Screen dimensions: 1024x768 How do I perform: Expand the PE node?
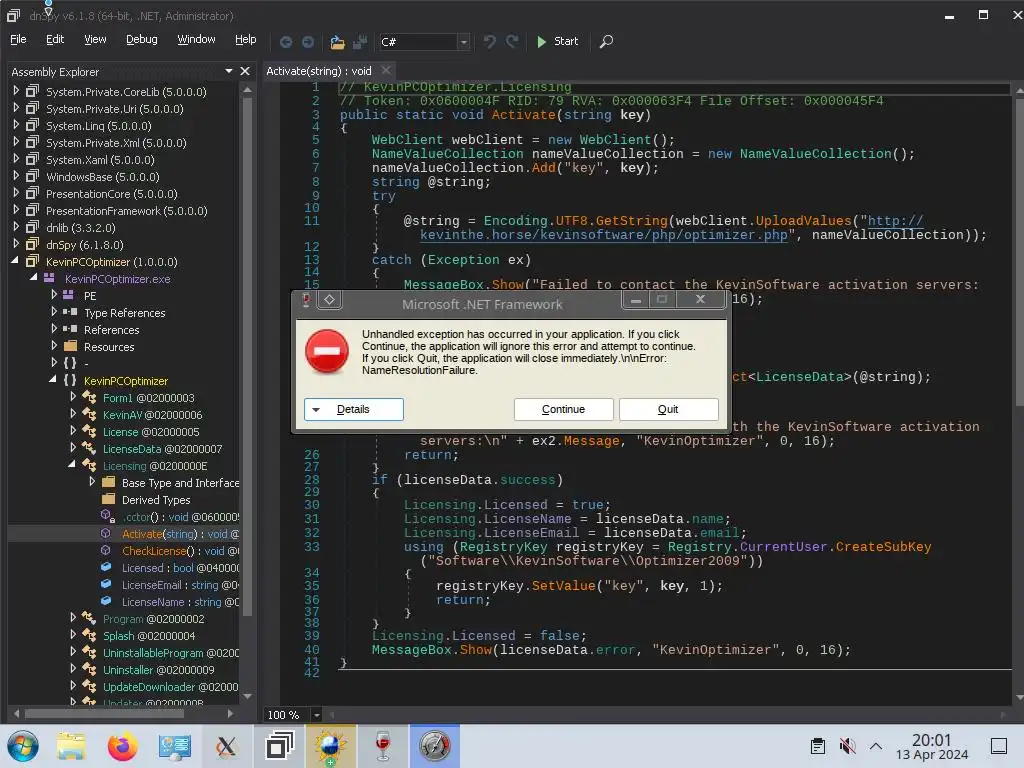[x=54, y=295]
